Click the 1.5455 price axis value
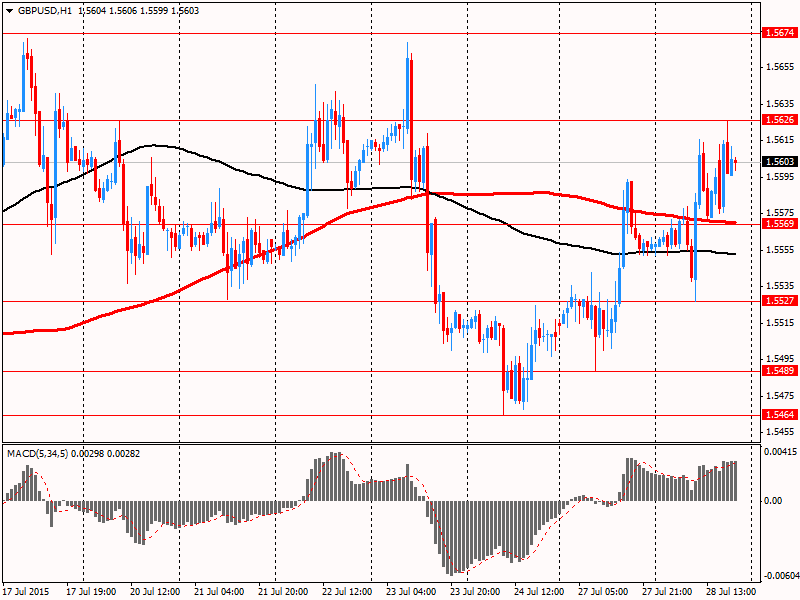Viewport: 800px width, 600px height. [781, 432]
